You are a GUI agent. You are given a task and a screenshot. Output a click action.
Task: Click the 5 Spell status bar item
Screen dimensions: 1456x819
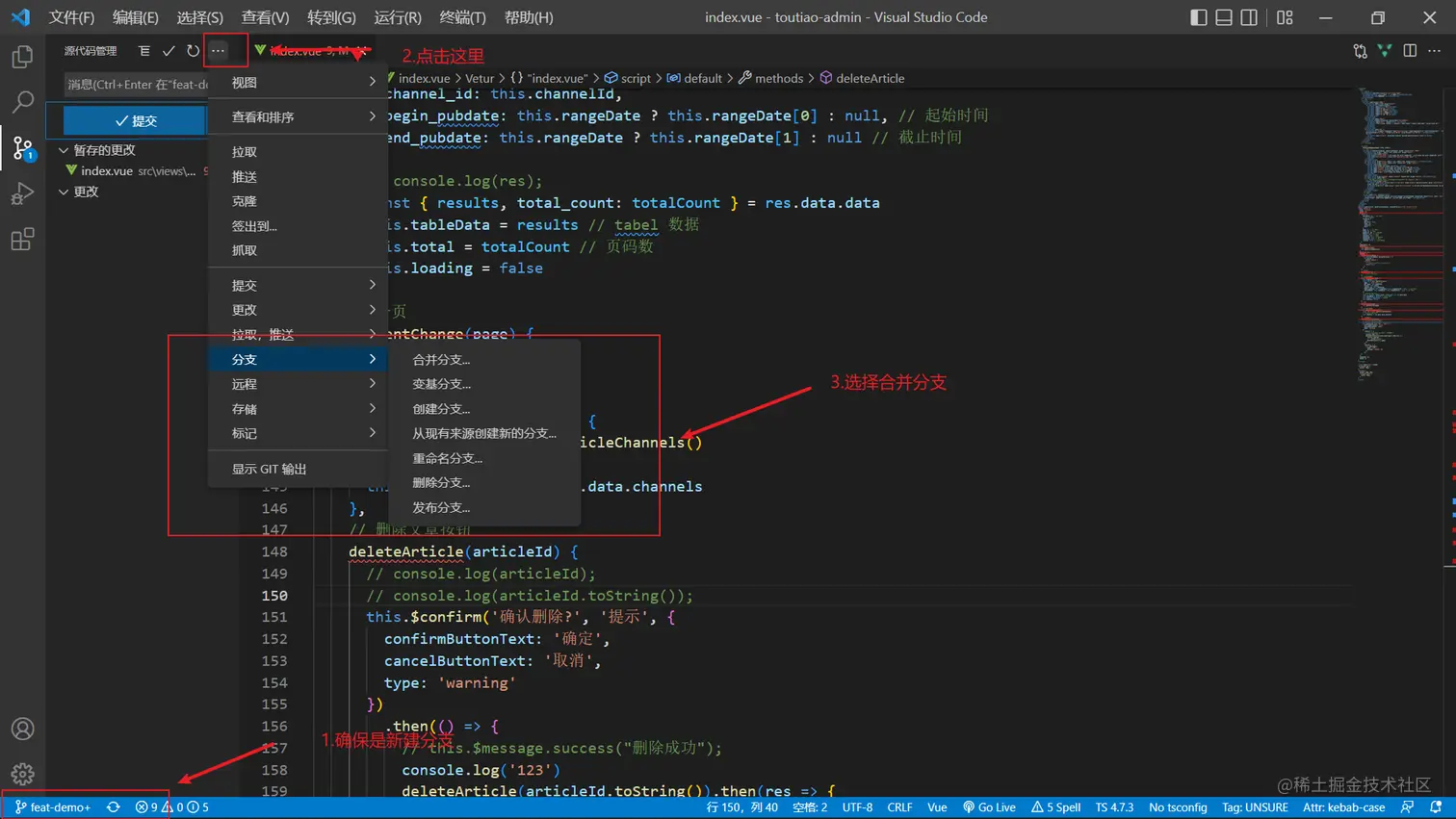[x=1055, y=807]
